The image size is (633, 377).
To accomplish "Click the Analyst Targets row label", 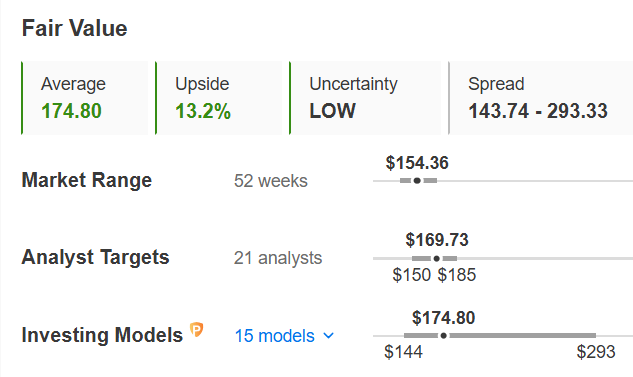I will point(95,257).
